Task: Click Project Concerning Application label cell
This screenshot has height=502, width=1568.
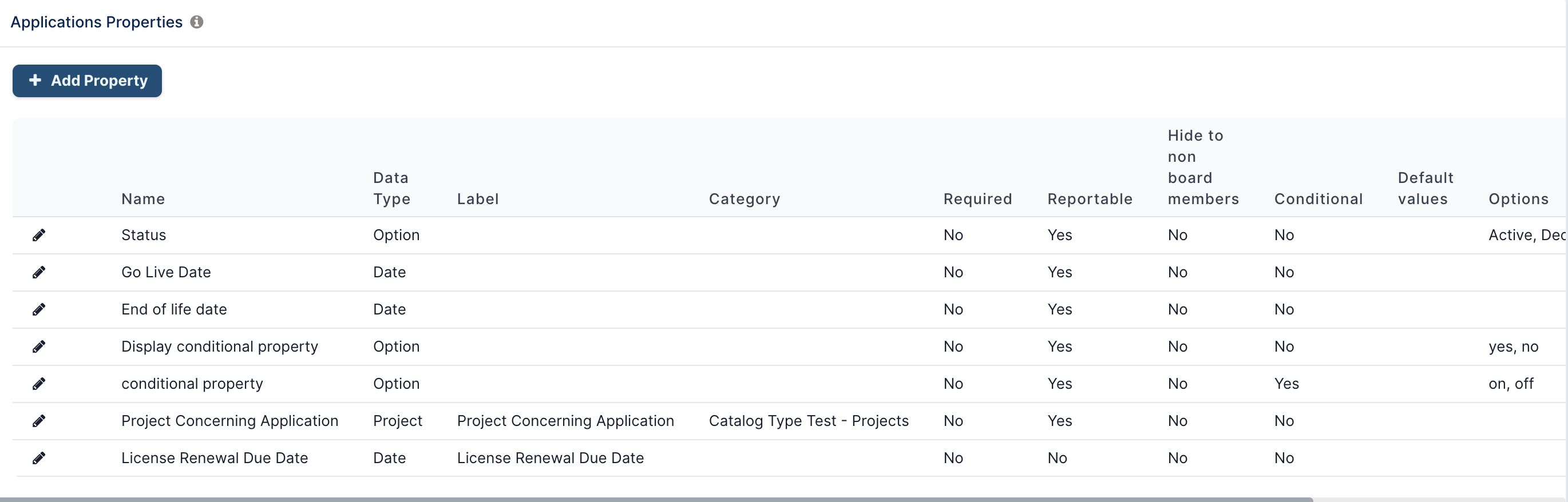Action: pyautogui.click(x=565, y=421)
